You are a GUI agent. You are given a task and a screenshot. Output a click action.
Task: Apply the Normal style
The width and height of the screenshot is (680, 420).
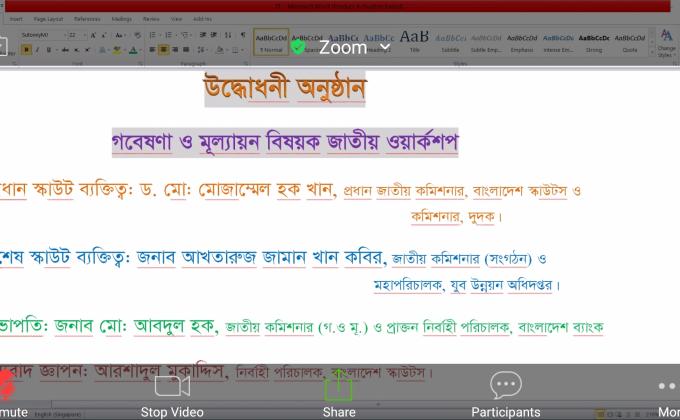point(270,41)
